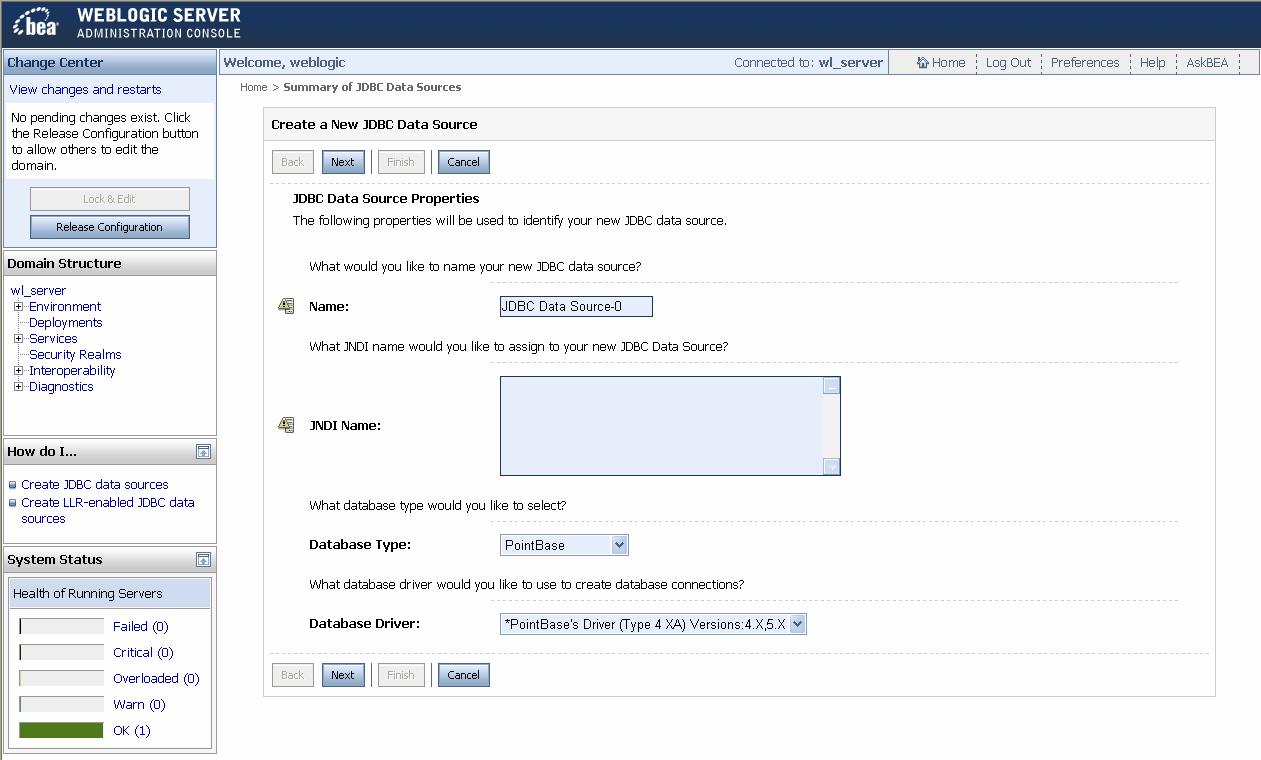
Task: Click Summary of JDBC Data Sources breadcrumb
Action: [372, 87]
